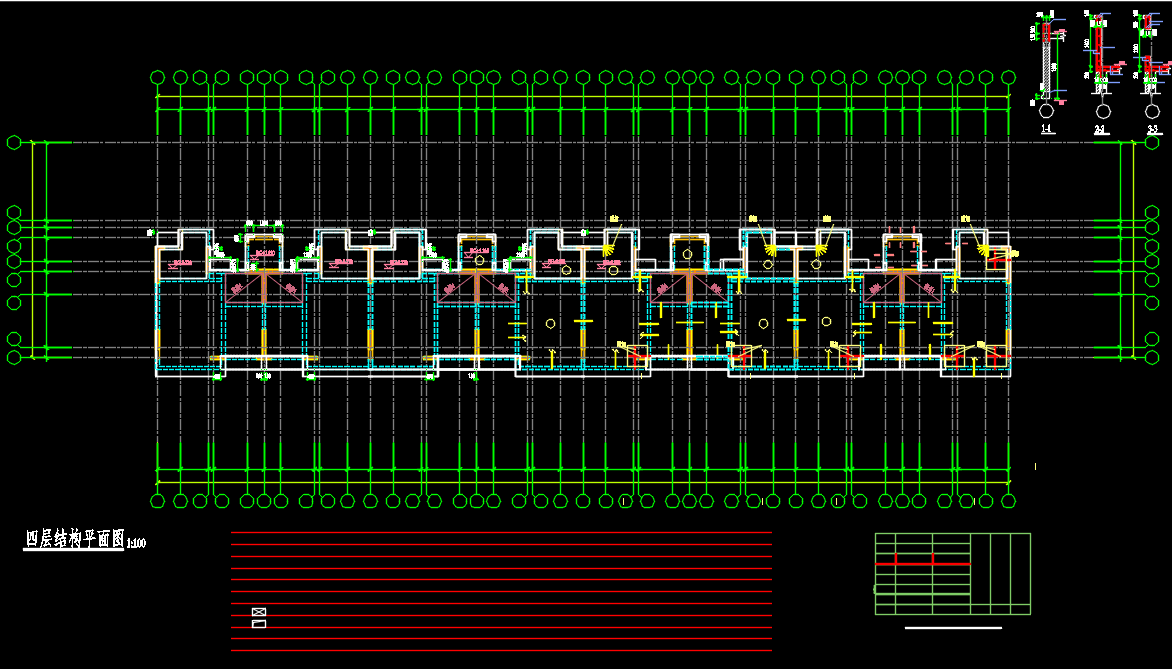Select the 3-3 section label

1153,129
